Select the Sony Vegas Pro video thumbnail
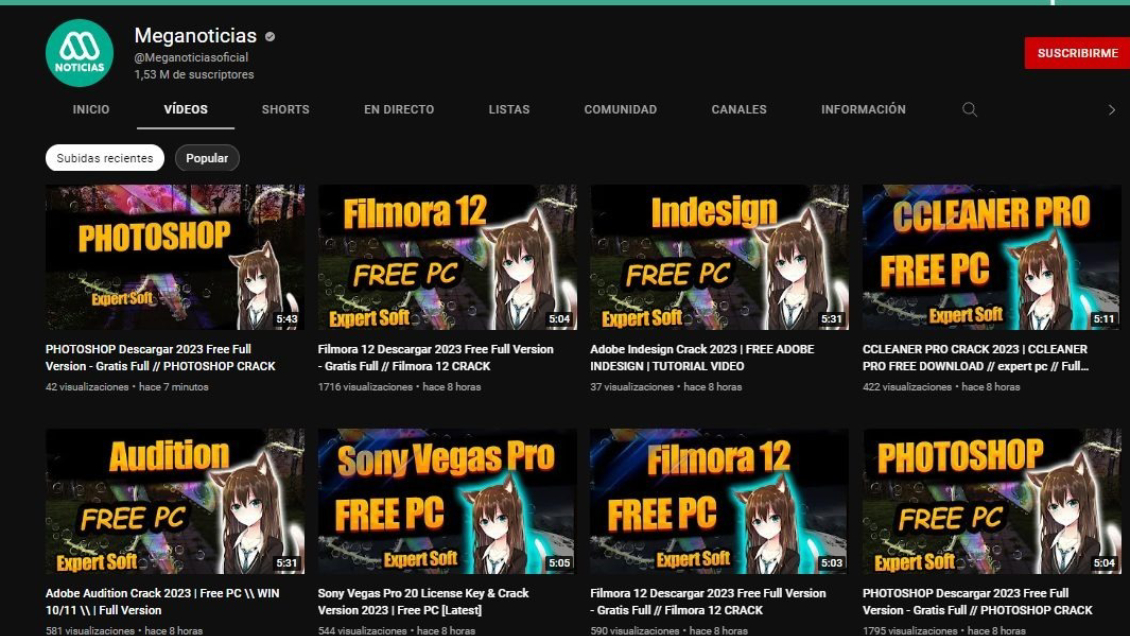 (x=446, y=500)
